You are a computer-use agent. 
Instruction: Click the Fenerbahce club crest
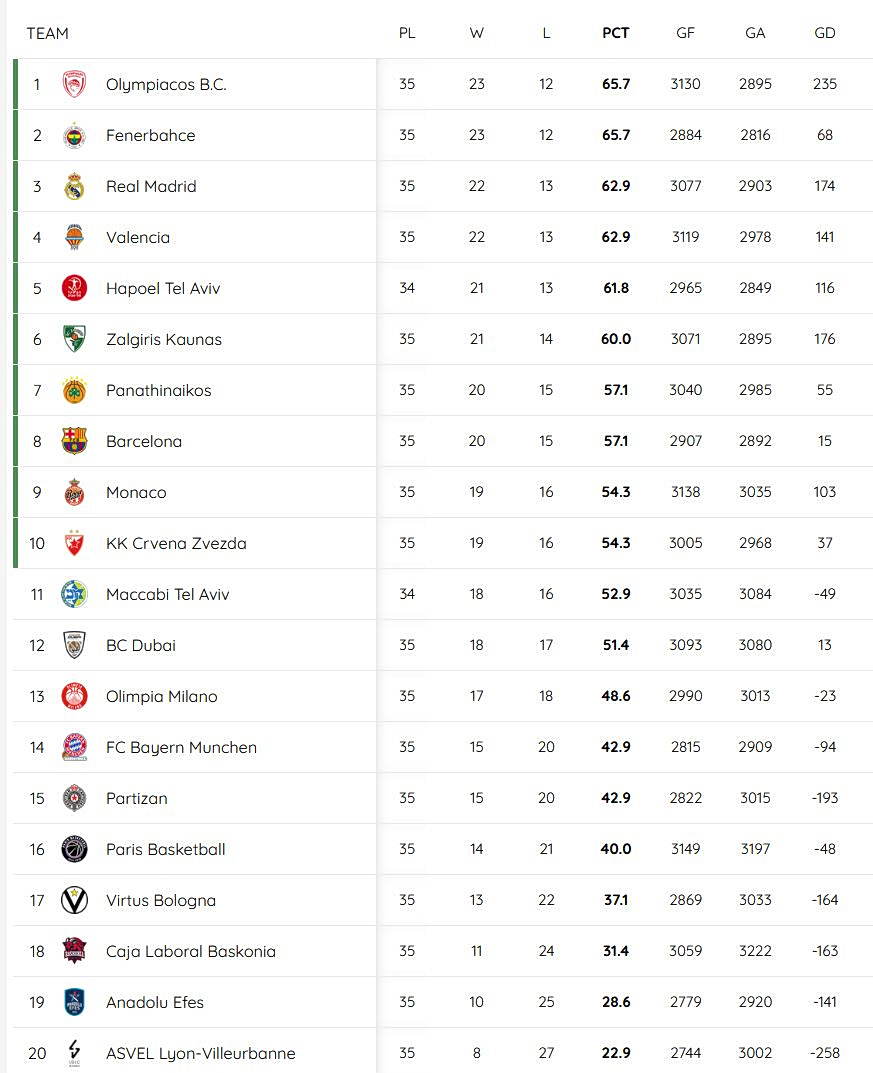74,136
